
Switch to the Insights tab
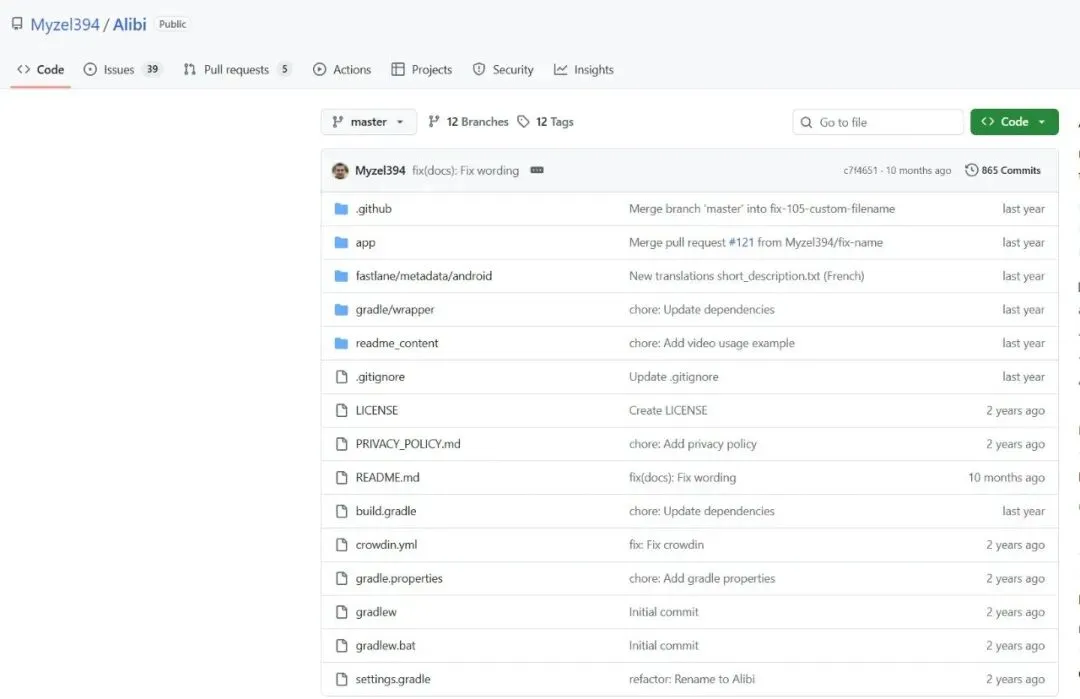pyautogui.click(x=583, y=70)
